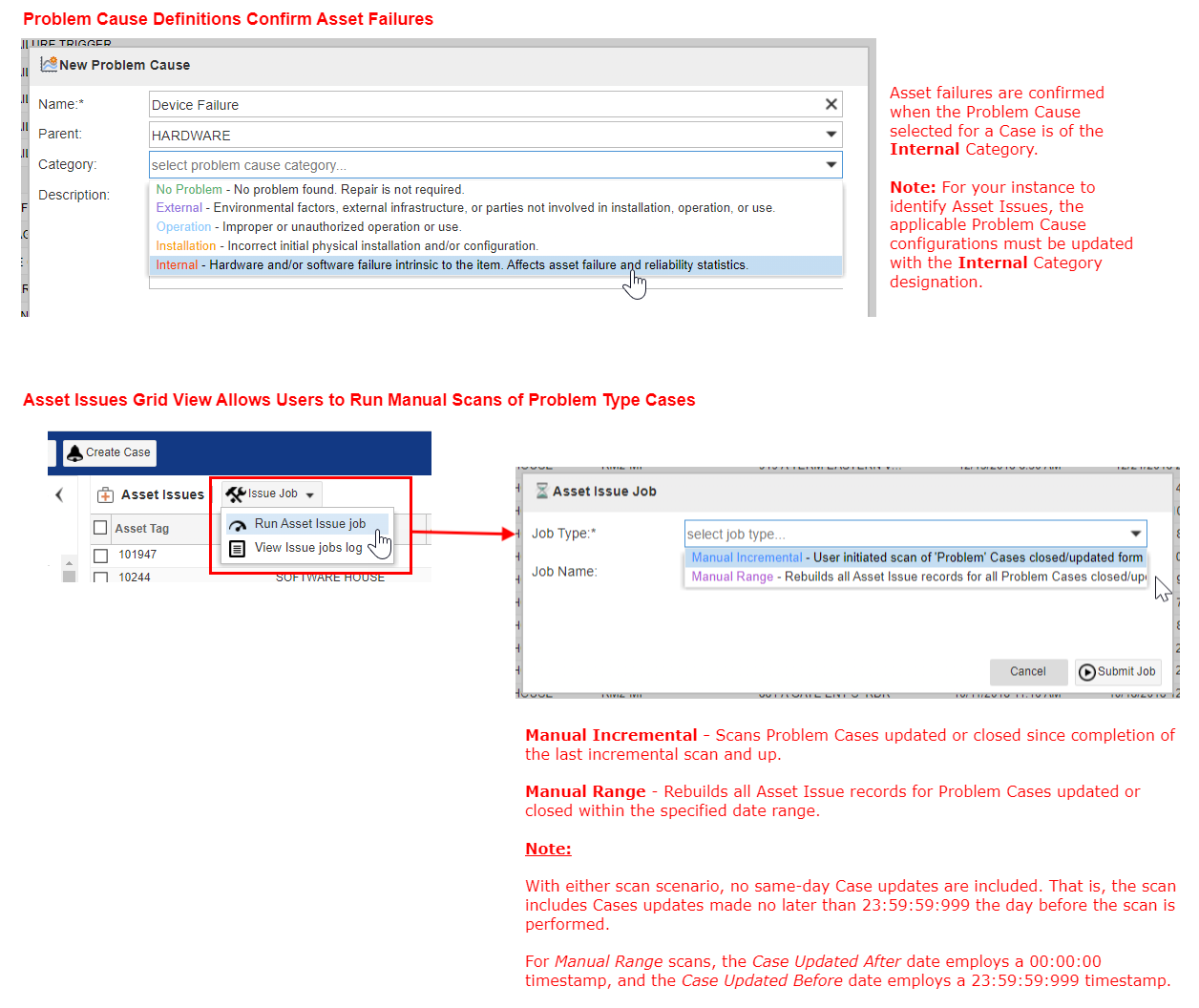1199x1008 pixels.
Task: Select View Issue jobs log menu entry
Action: coord(309,548)
